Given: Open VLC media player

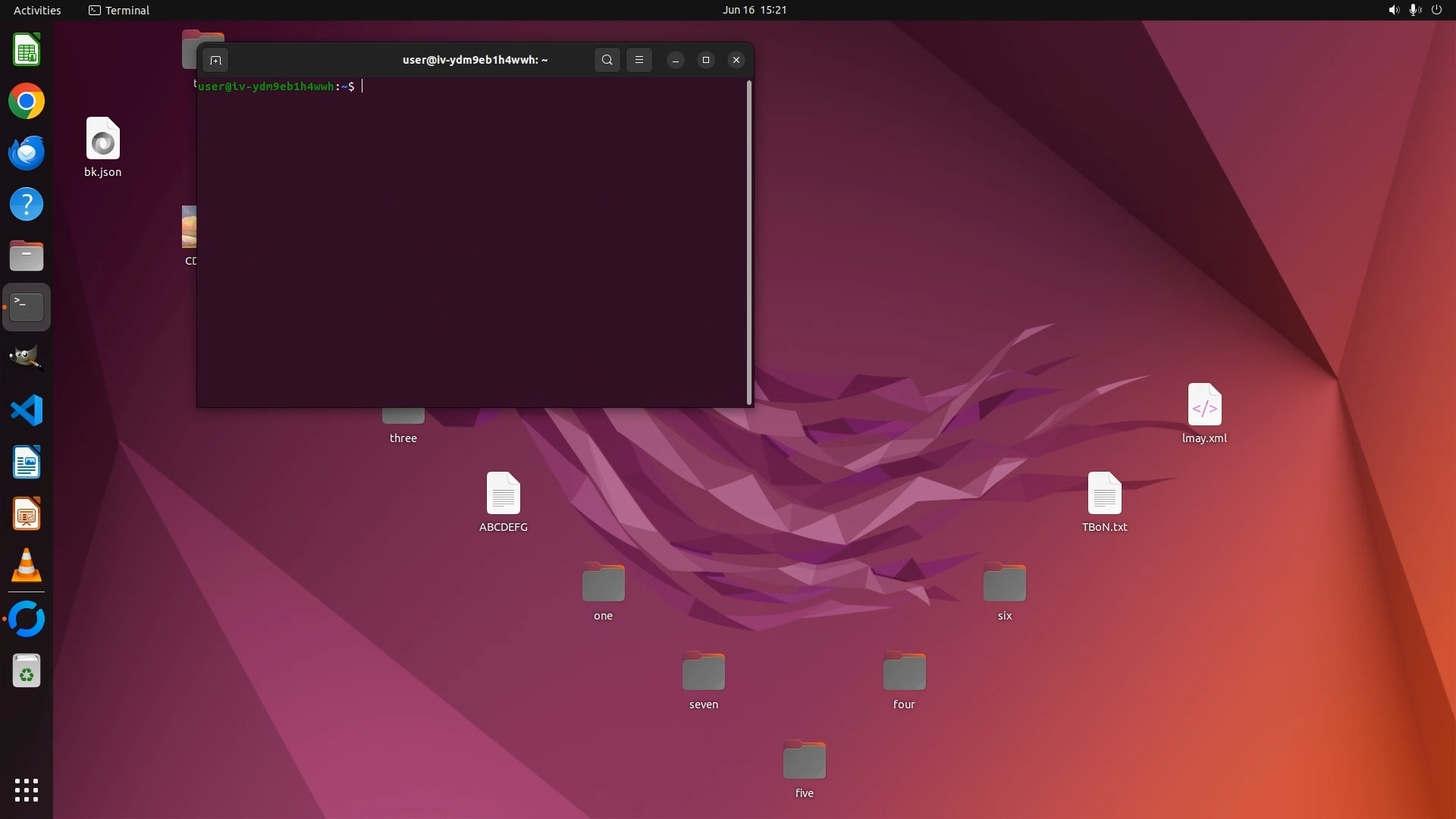Looking at the screenshot, I should pos(27,566).
